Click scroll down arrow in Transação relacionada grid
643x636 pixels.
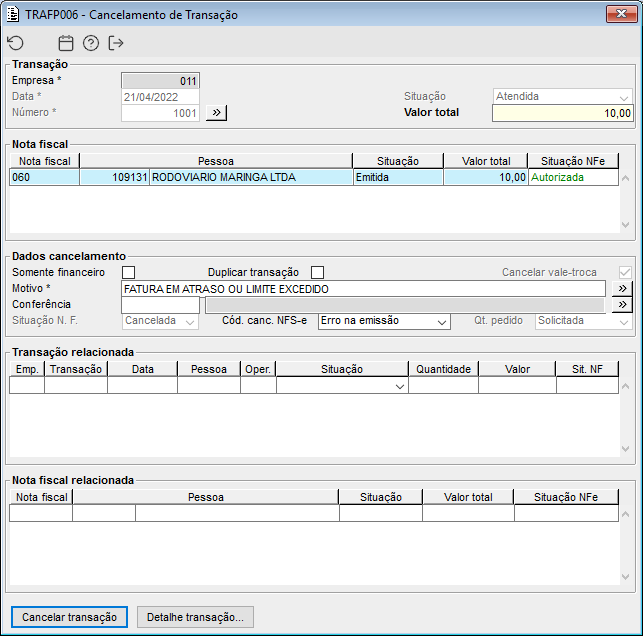[625, 449]
